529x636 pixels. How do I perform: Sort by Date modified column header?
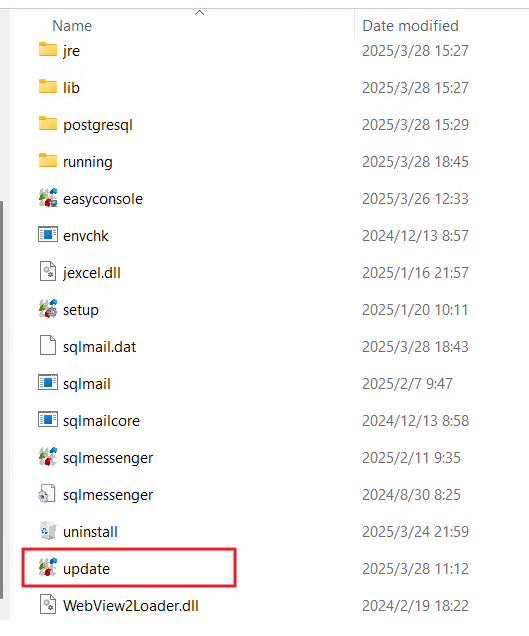[x=410, y=26]
